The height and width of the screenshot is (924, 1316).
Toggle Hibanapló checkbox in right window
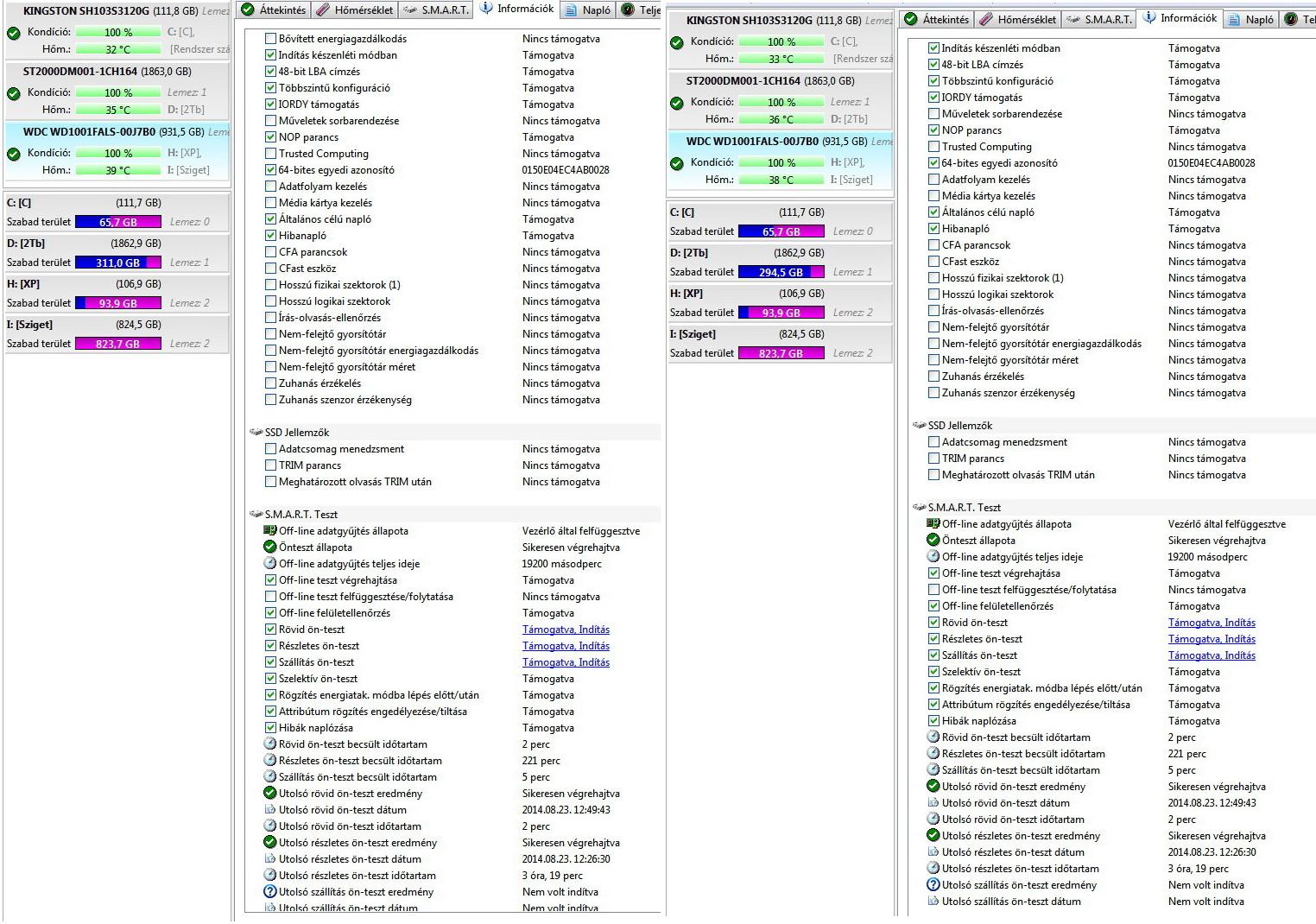point(934,228)
